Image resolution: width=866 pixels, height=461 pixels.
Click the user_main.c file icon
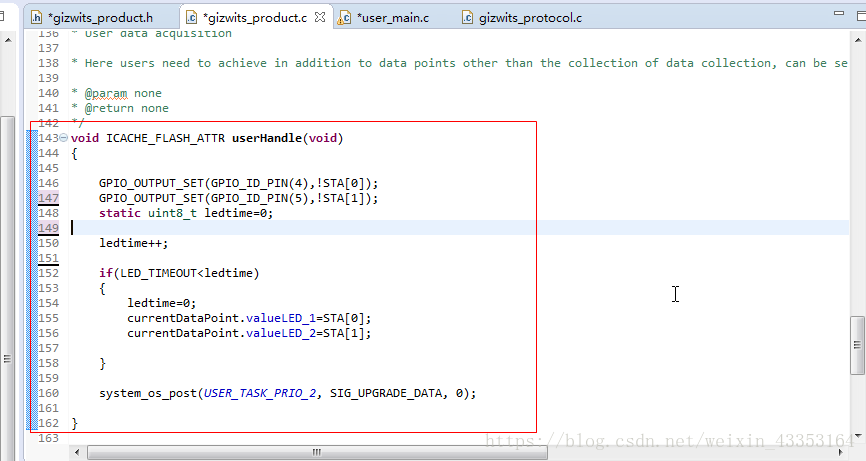(x=345, y=18)
